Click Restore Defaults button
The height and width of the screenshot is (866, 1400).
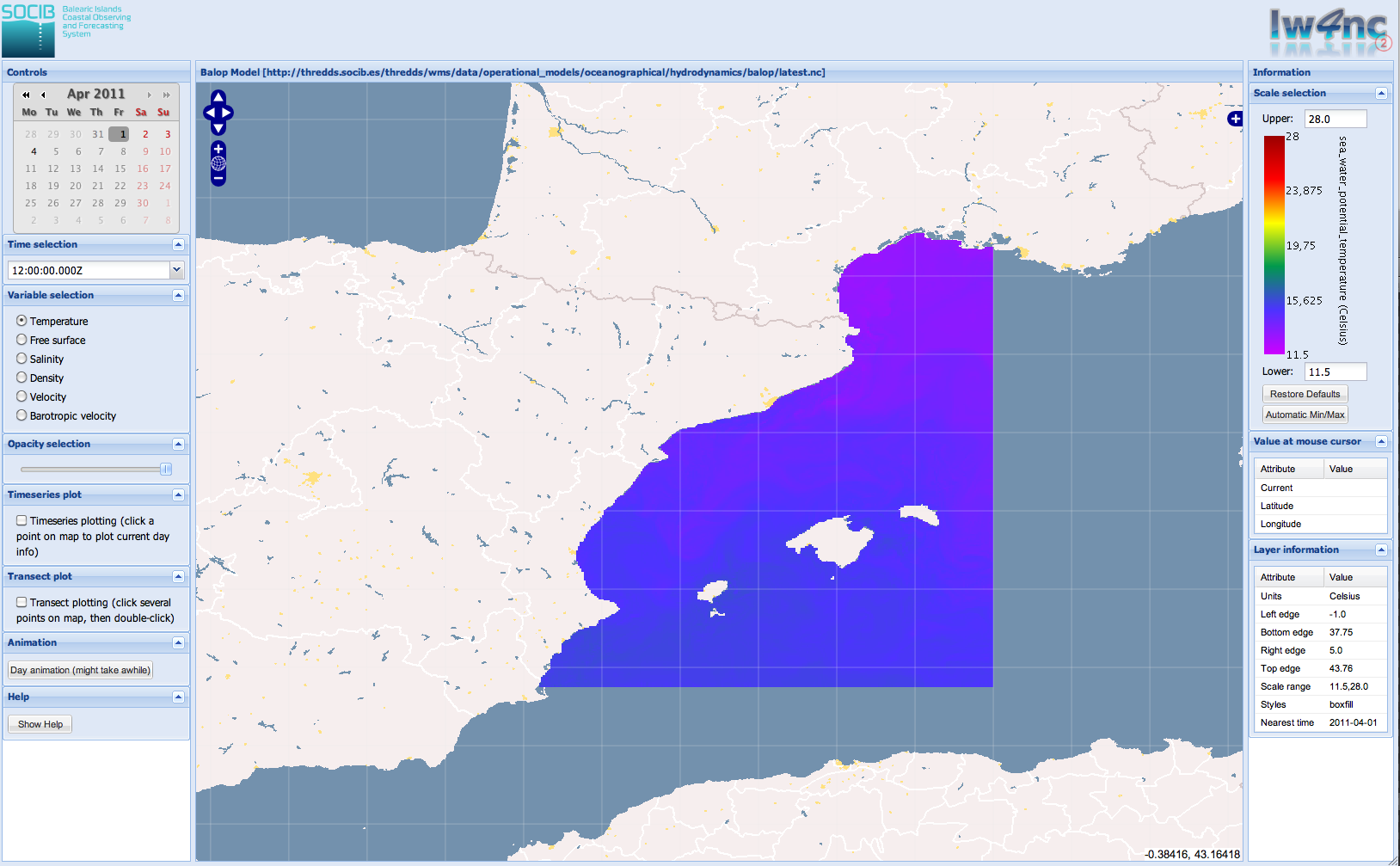point(1305,394)
